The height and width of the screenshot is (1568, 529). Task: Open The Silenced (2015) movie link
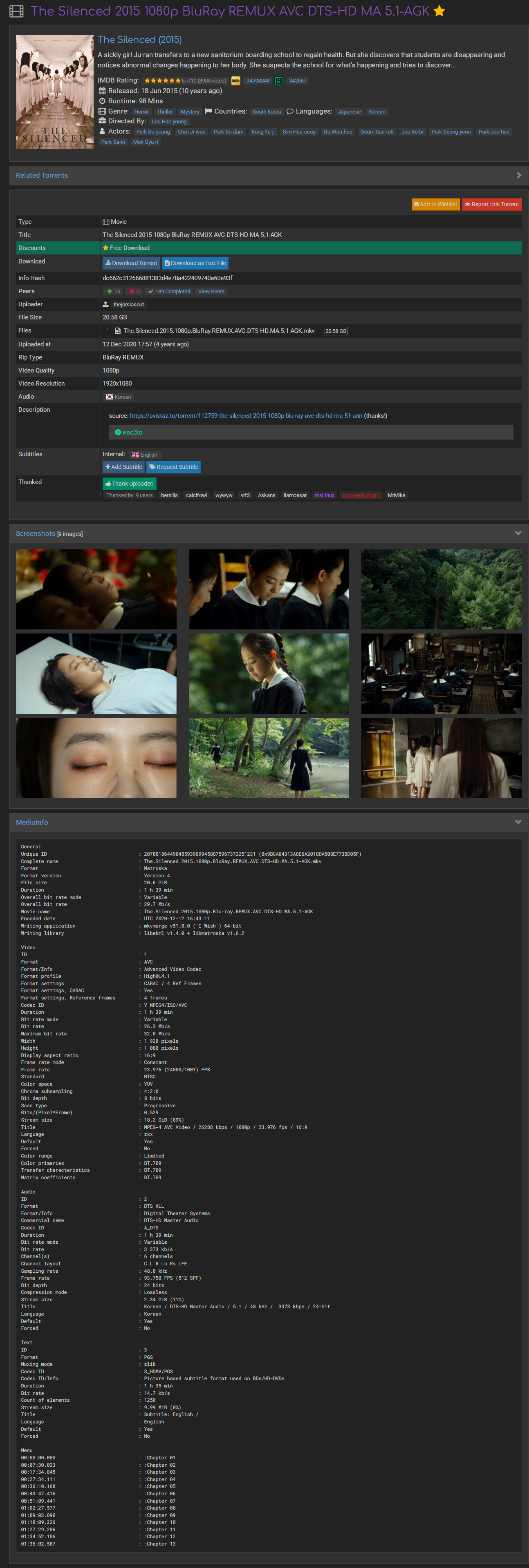(139, 40)
